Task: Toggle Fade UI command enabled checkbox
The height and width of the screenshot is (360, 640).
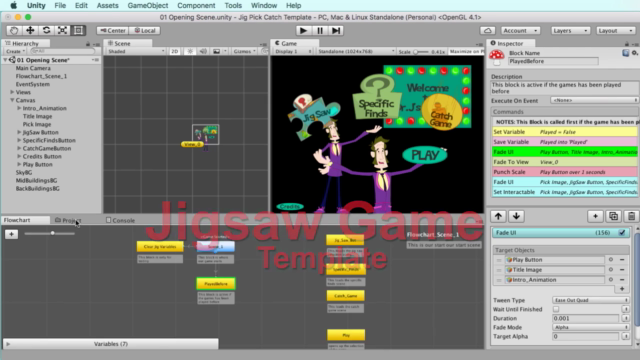Action: tap(622, 233)
